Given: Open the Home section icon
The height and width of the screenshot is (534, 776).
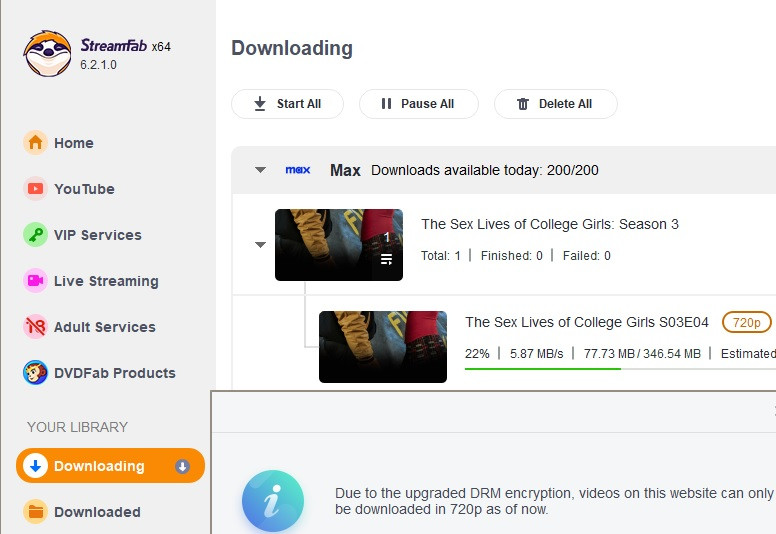Looking at the screenshot, I should tap(35, 143).
